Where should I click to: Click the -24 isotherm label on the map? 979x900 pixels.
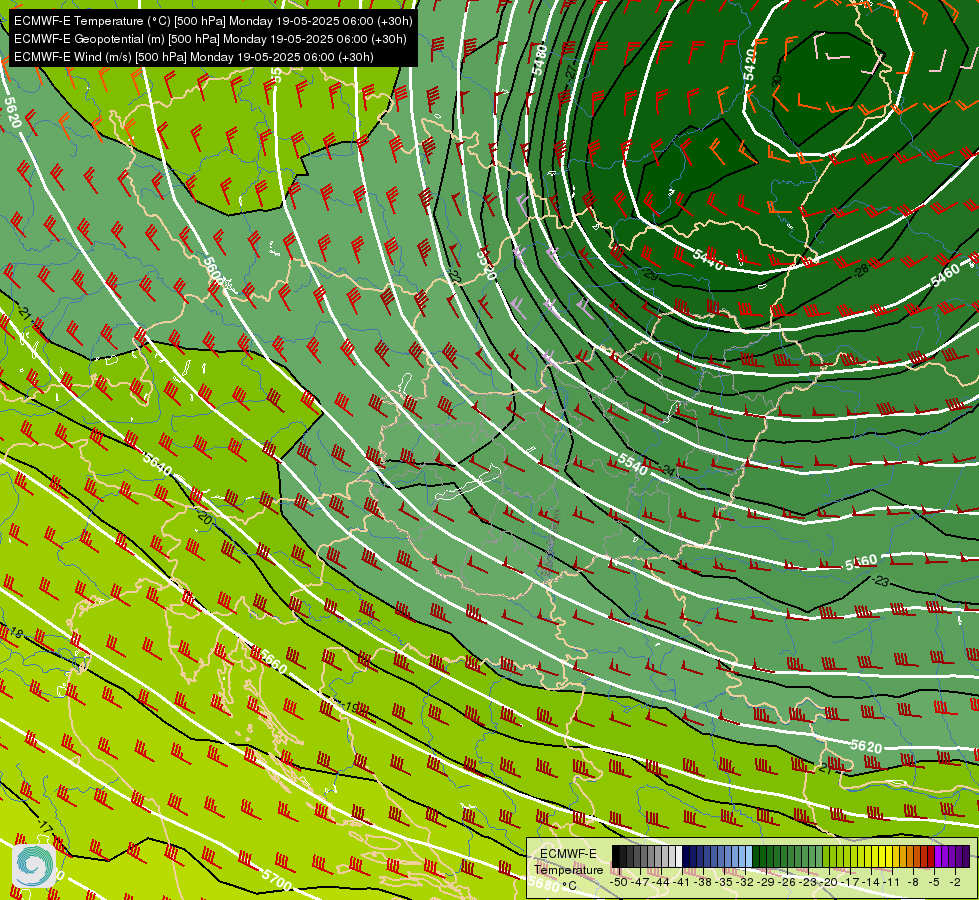click(x=667, y=470)
